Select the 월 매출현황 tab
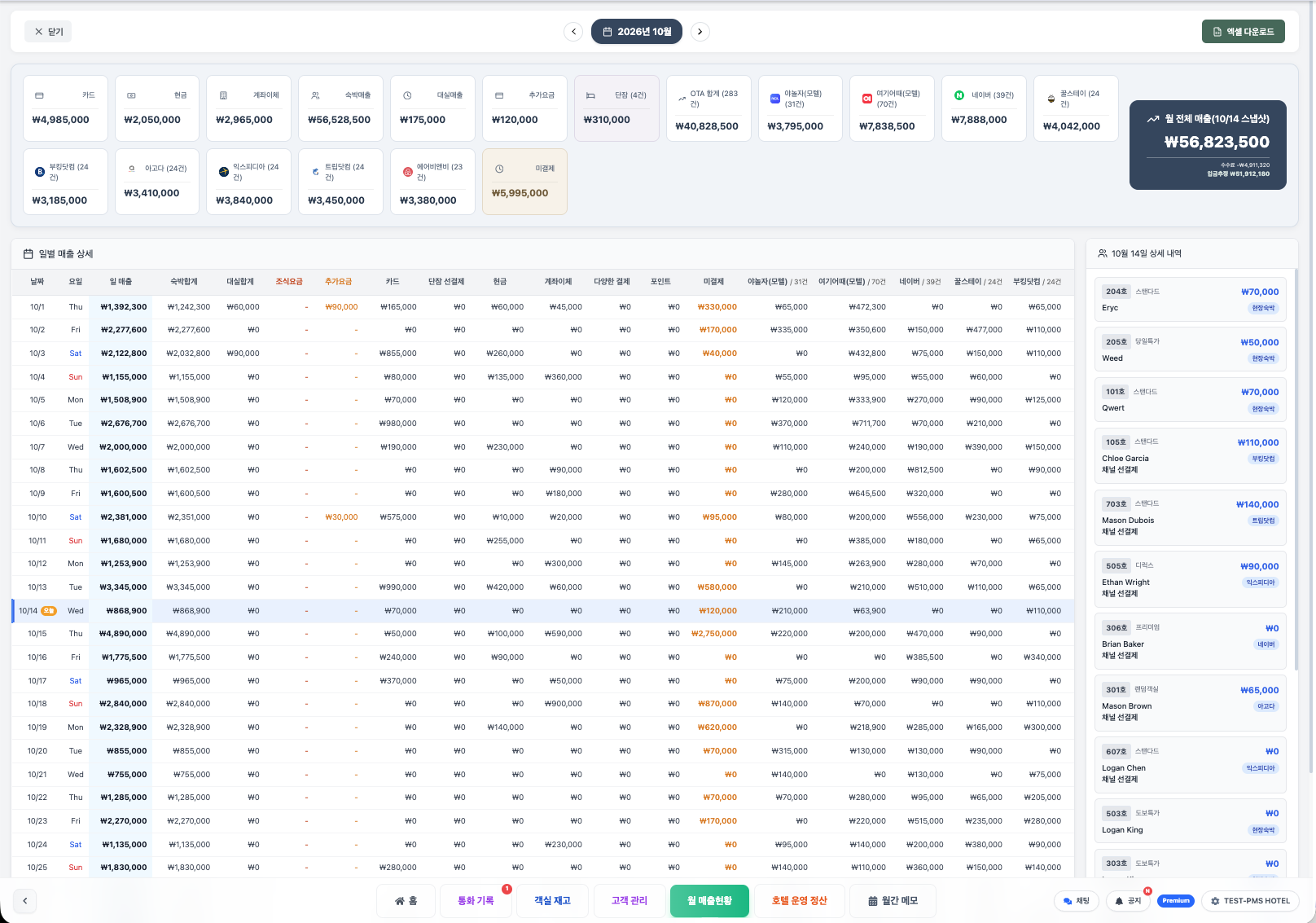The image size is (1316, 923). pyautogui.click(x=709, y=901)
